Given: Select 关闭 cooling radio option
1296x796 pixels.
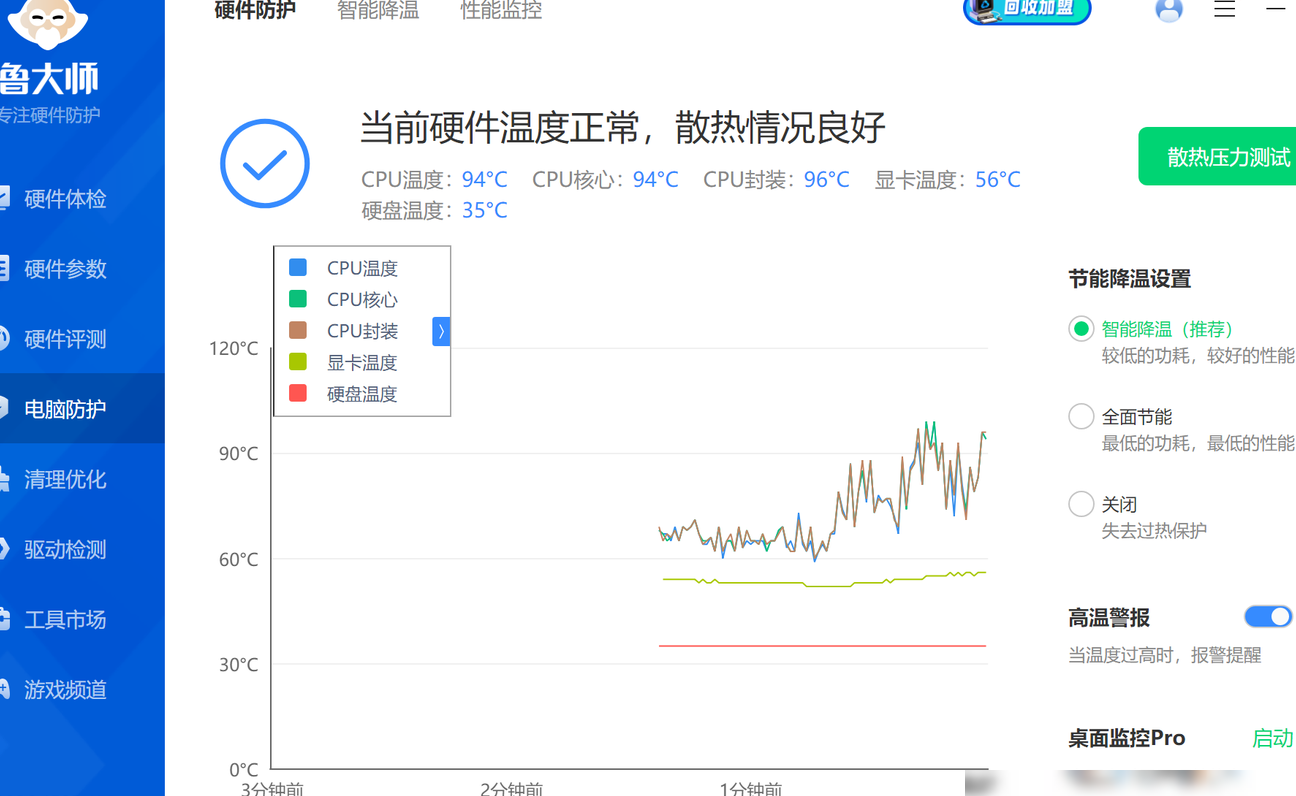Looking at the screenshot, I should 1081,504.
